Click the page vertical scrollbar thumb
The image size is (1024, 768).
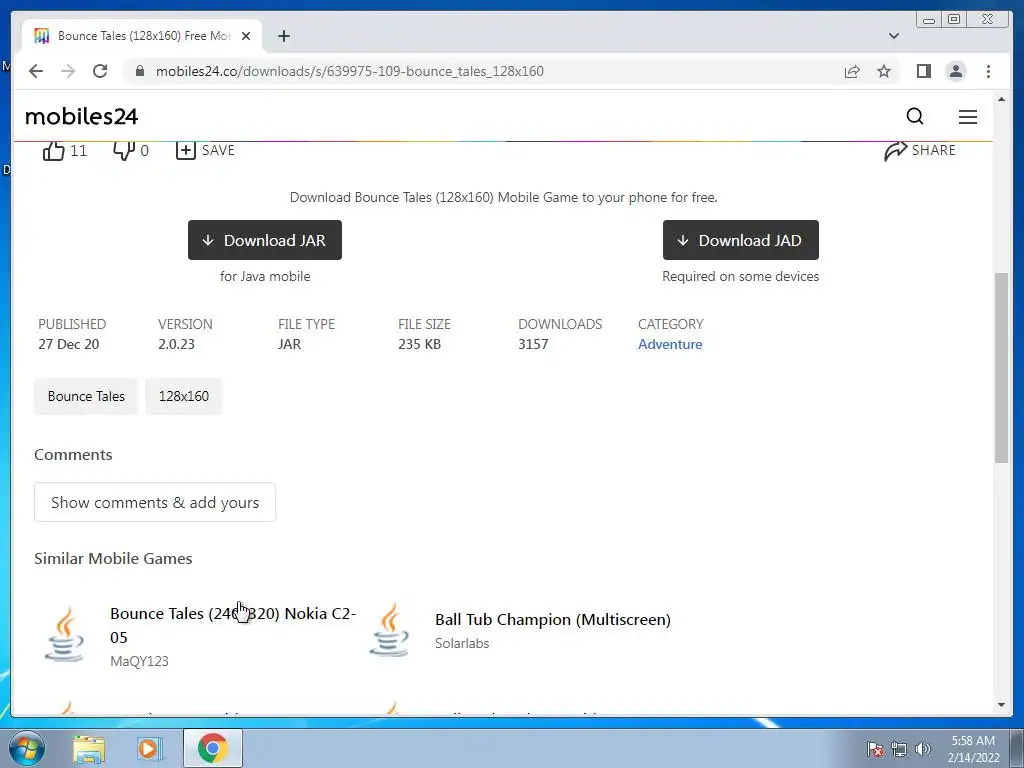[1001, 368]
